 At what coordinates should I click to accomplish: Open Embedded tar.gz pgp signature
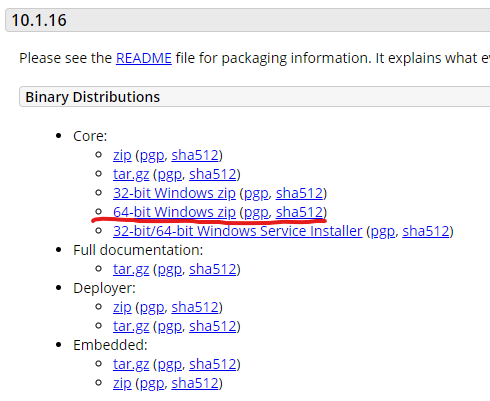[x=170, y=365]
